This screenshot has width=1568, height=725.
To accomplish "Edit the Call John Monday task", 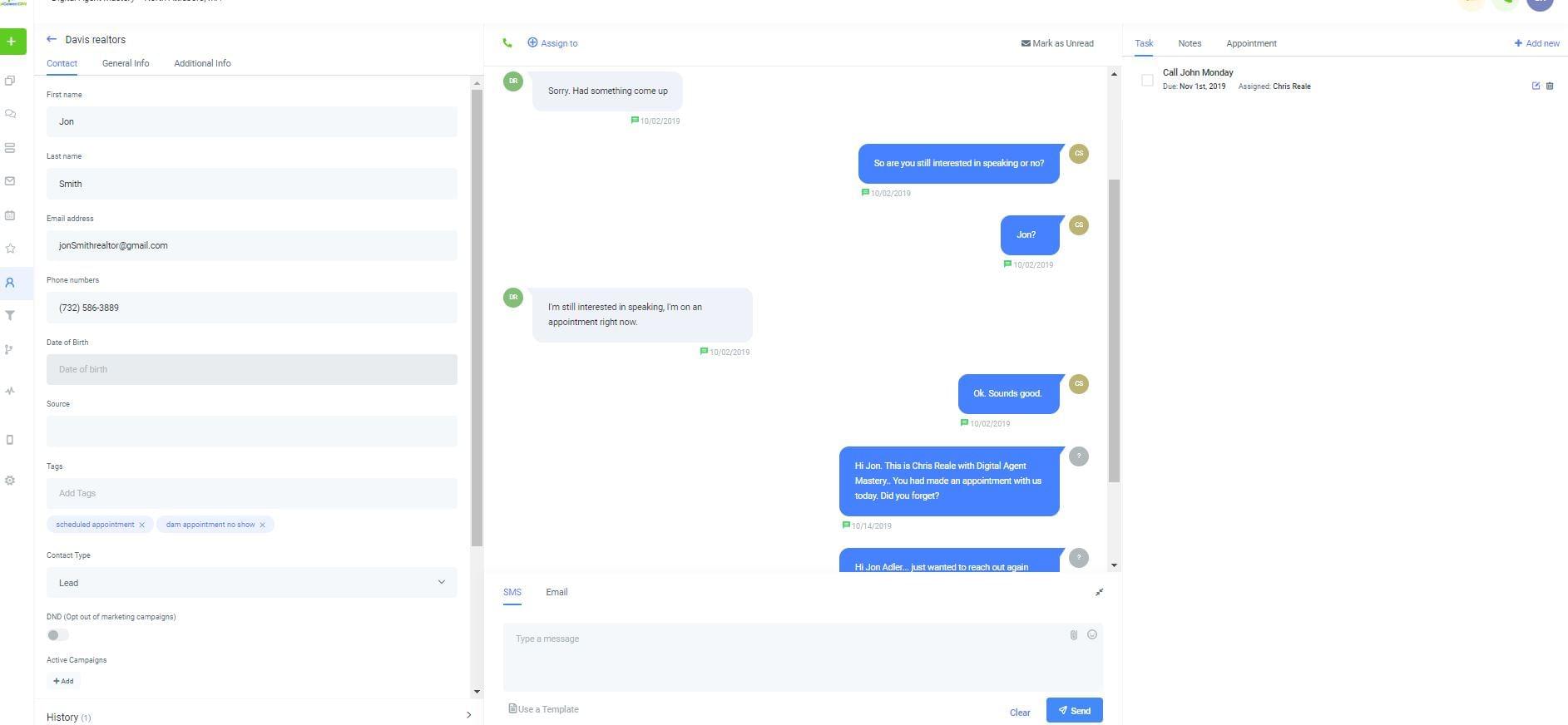I will (1536, 86).
